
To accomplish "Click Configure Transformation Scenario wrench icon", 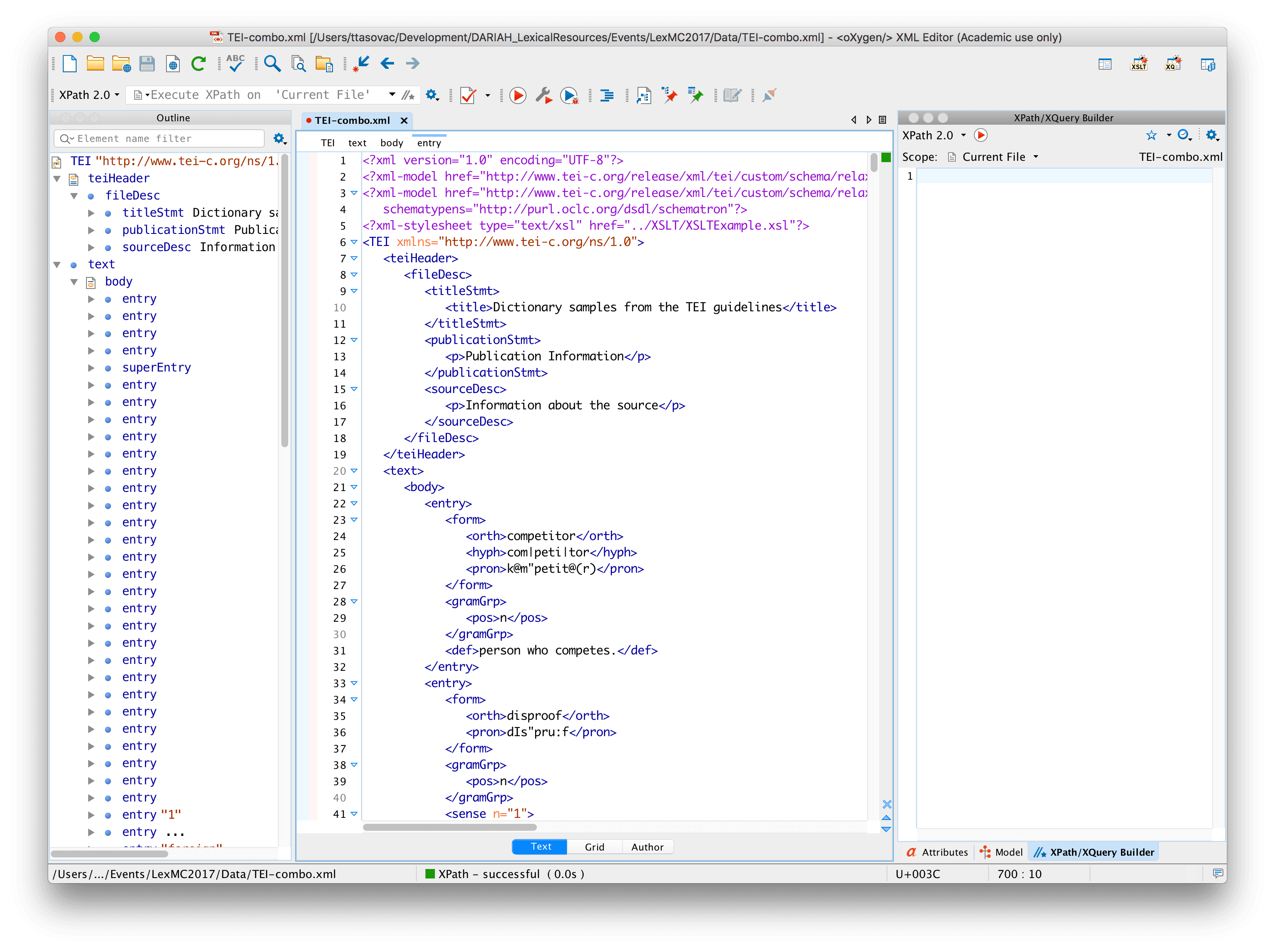I will click(543, 95).
